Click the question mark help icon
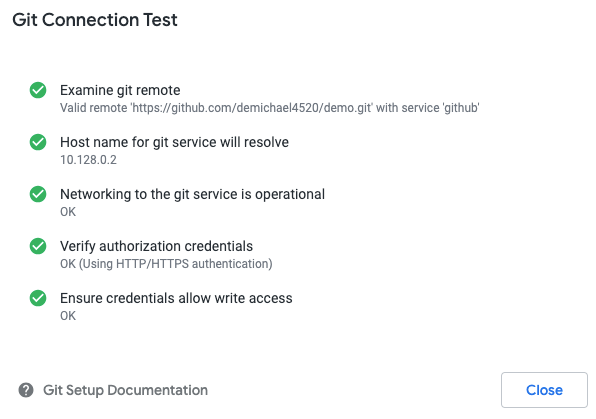 click(26, 390)
